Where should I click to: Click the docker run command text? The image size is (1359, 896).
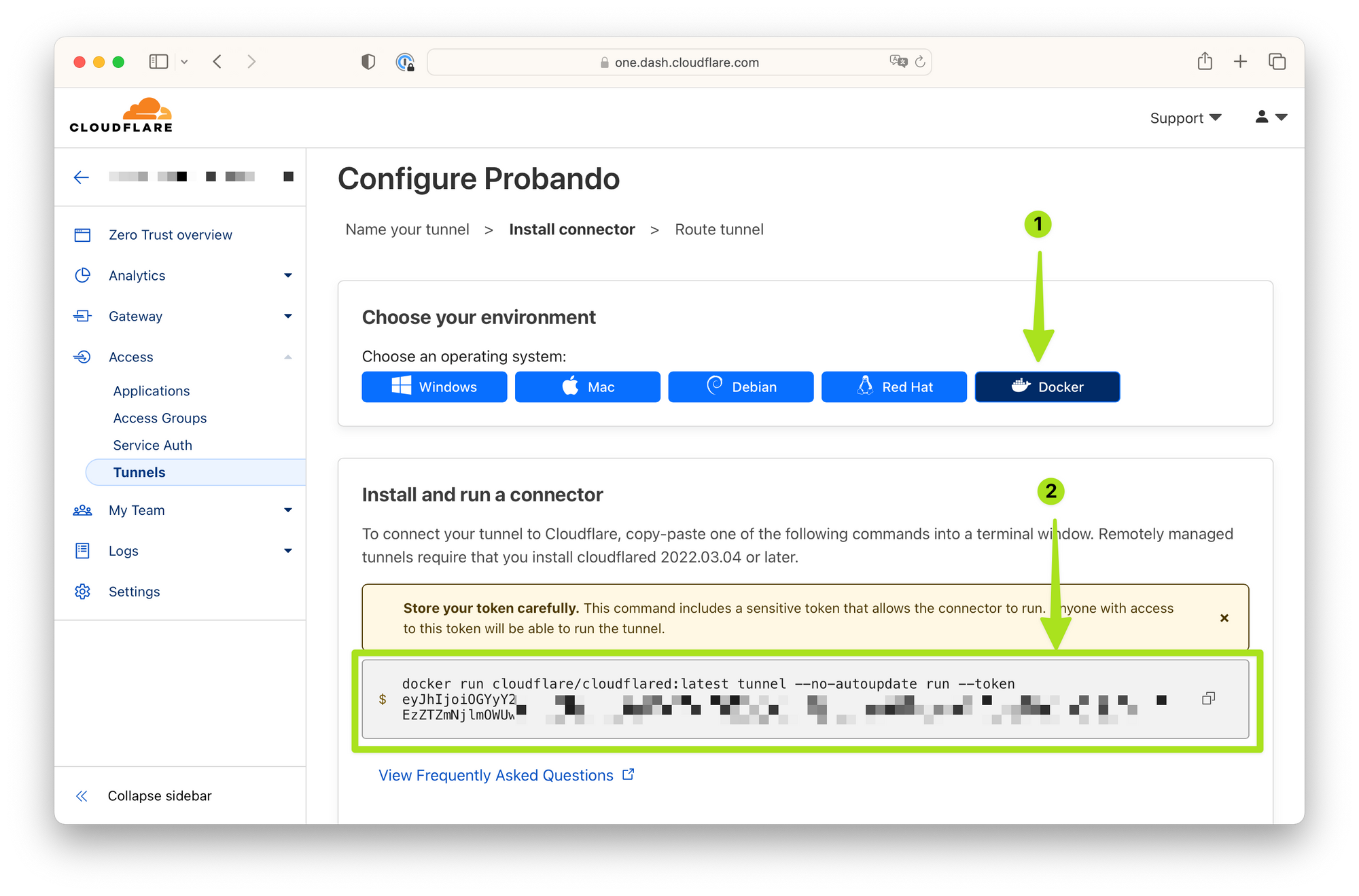[708, 684]
